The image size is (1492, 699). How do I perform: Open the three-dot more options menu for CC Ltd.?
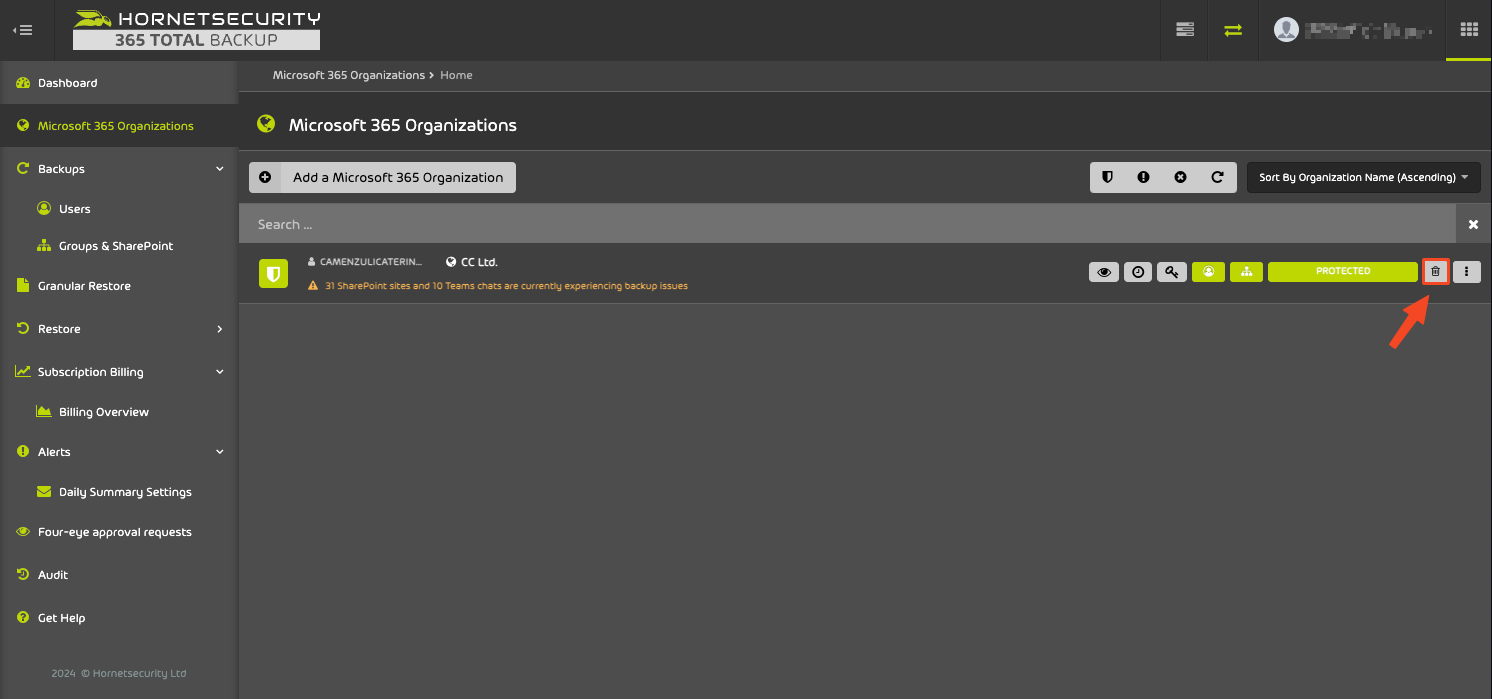pyautogui.click(x=1466, y=271)
